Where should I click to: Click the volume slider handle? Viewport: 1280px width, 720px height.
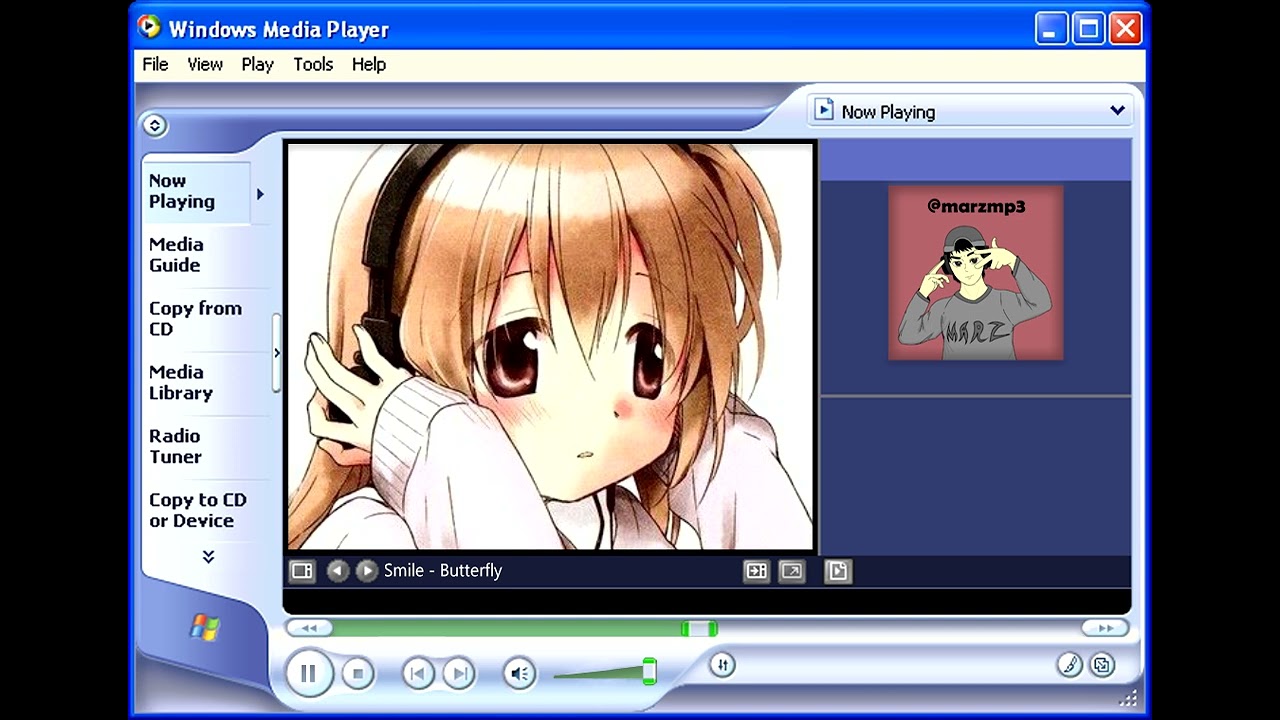pyautogui.click(x=649, y=671)
